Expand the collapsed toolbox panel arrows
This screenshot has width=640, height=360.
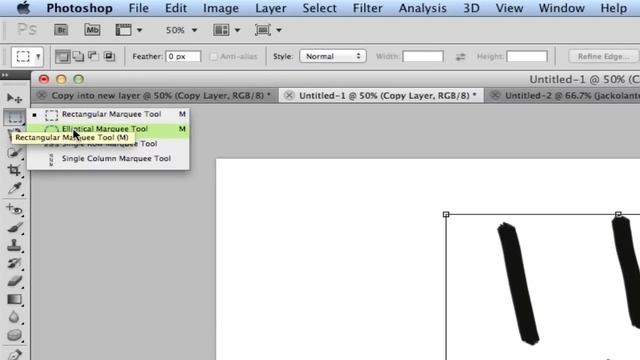click(x=5, y=75)
